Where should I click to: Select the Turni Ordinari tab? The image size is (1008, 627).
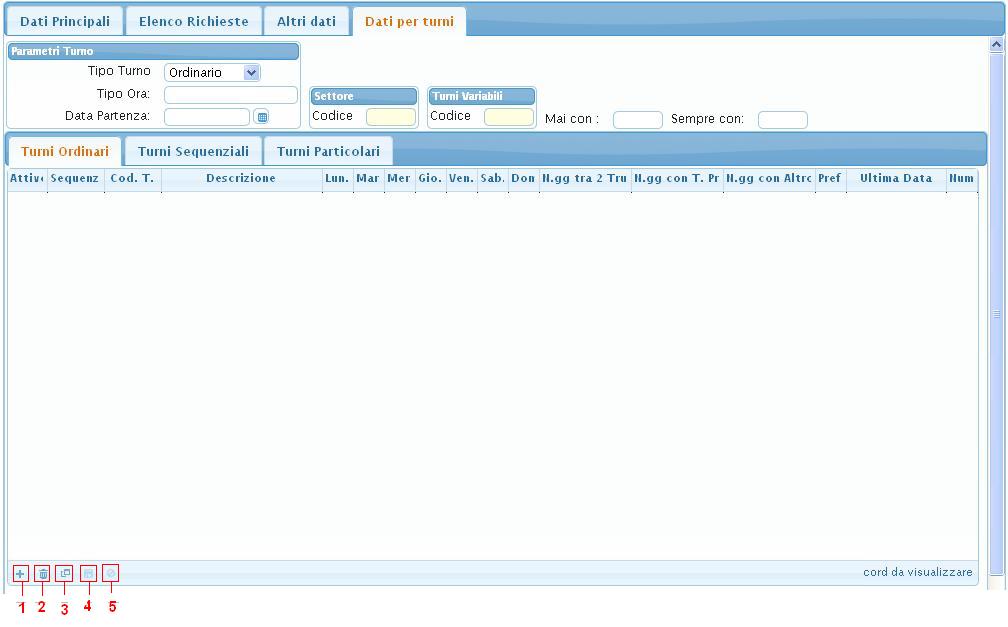(x=64, y=151)
